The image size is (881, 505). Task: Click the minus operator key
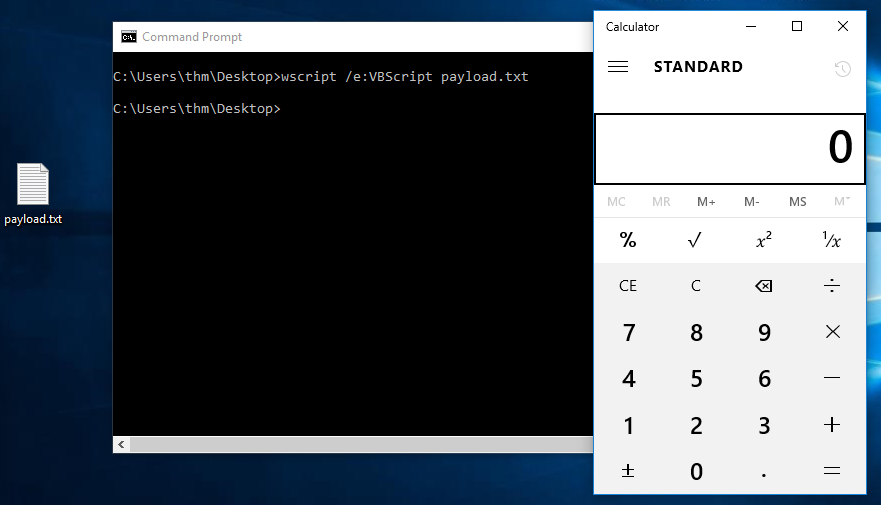832,378
